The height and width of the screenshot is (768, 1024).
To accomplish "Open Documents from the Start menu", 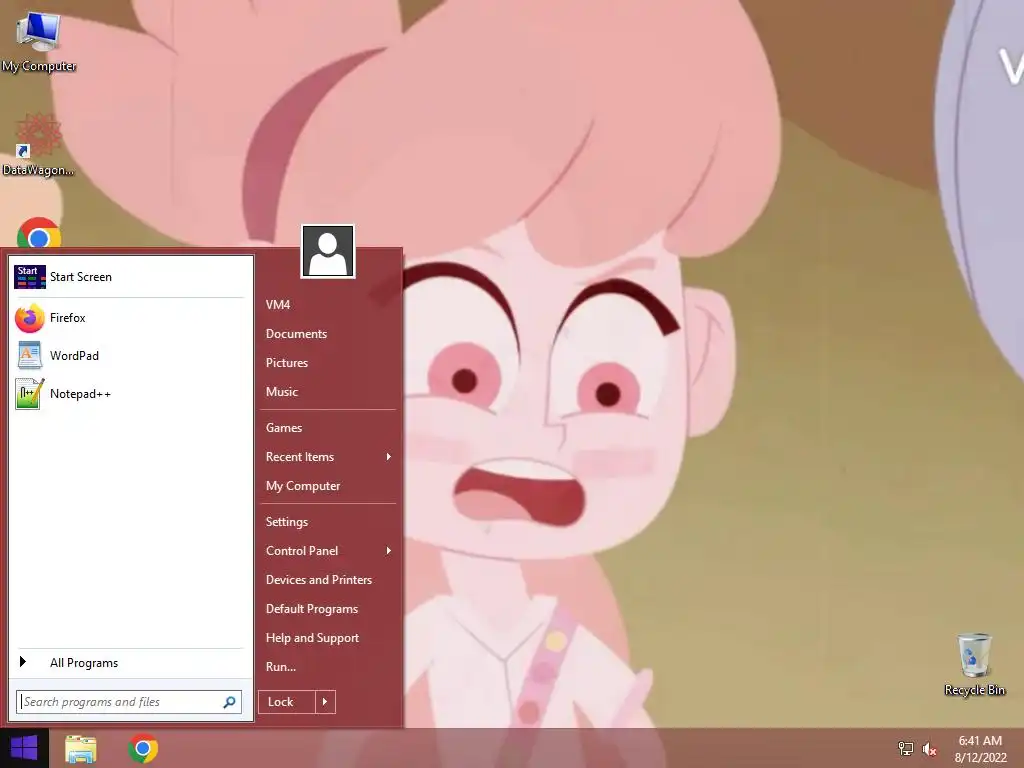I will [x=328, y=334].
